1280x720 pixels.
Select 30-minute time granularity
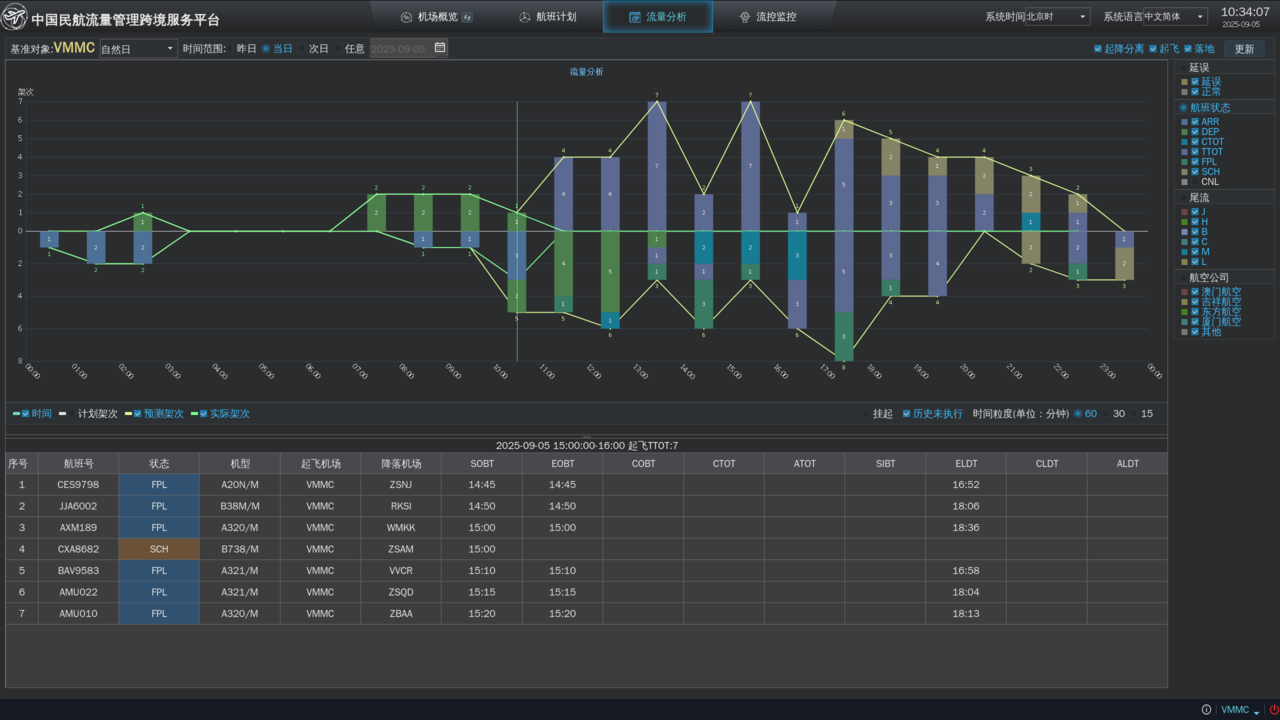[1107, 414]
